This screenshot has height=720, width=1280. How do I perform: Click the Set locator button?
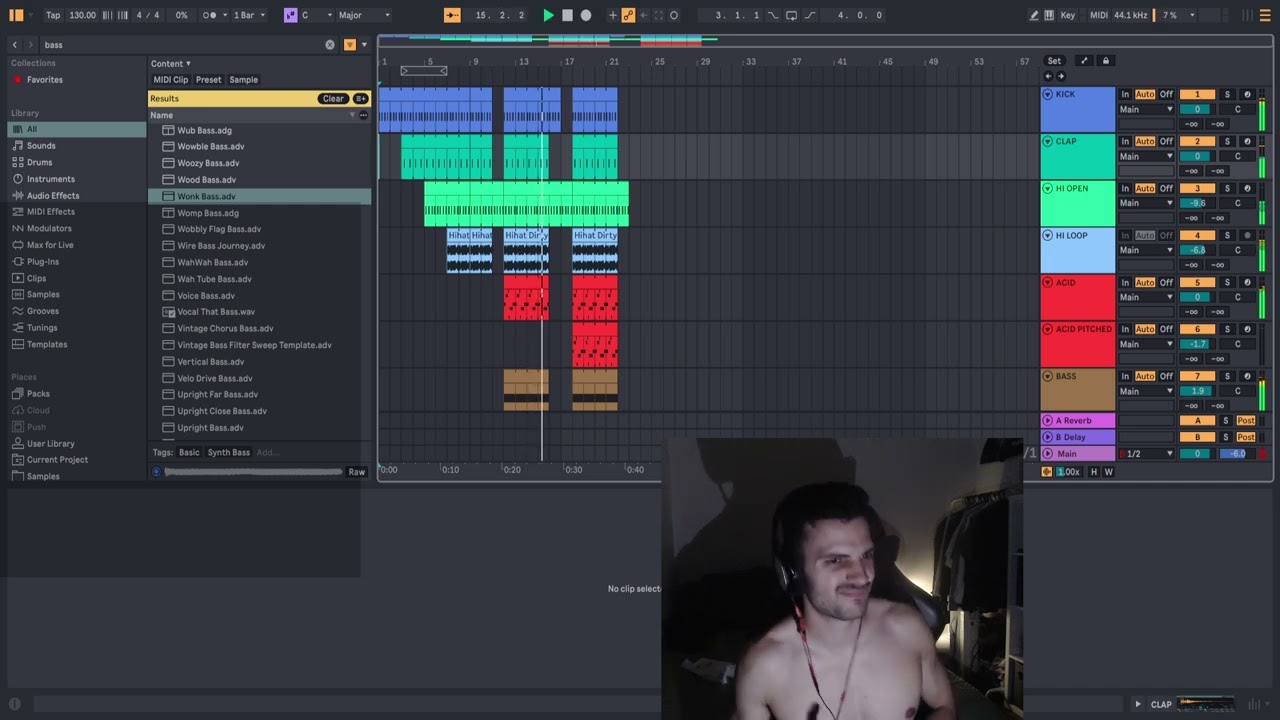click(x=1054, y=61)
